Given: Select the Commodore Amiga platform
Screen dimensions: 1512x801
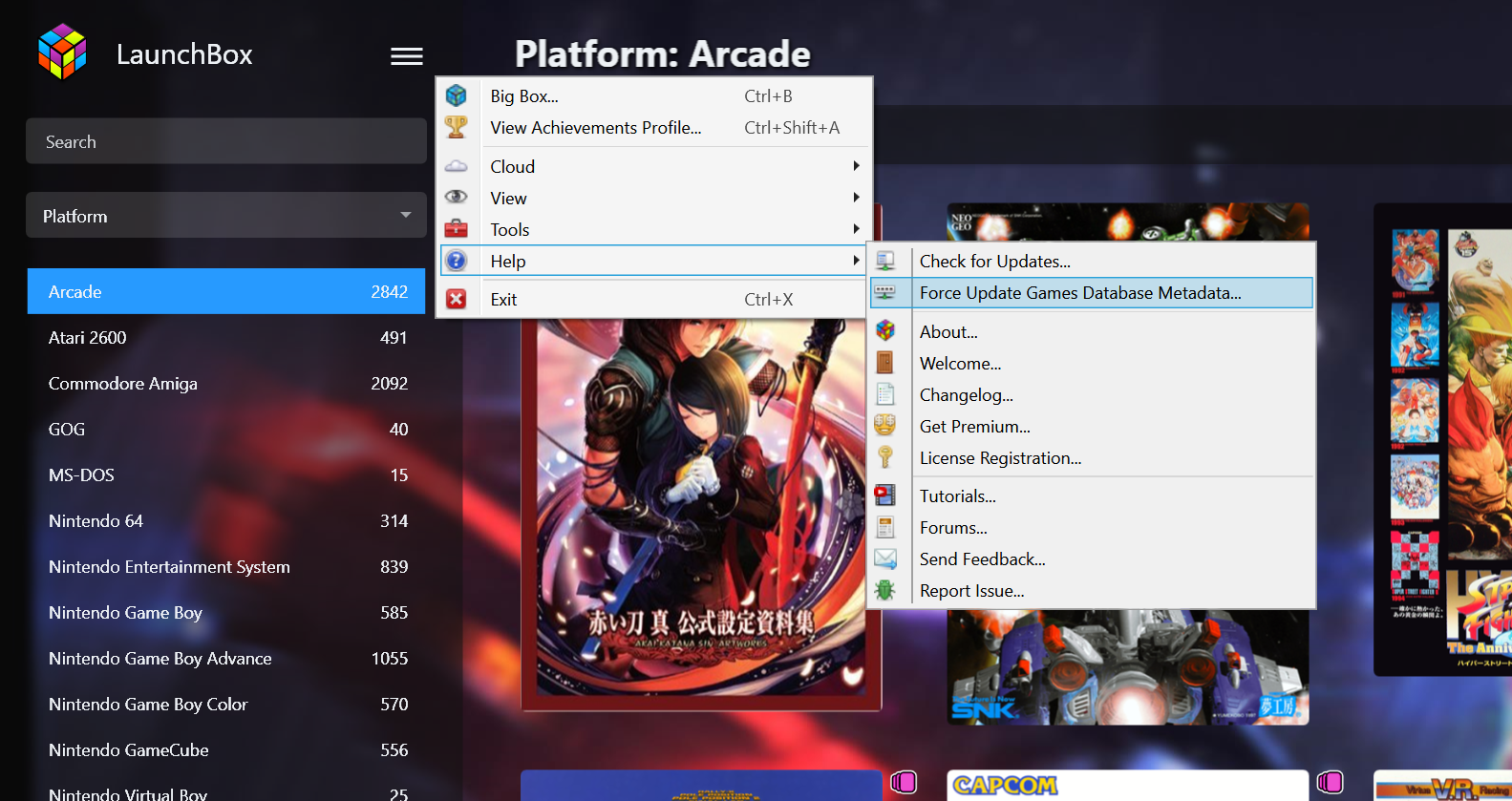Looking at the screenshot, I should (226, 383).
